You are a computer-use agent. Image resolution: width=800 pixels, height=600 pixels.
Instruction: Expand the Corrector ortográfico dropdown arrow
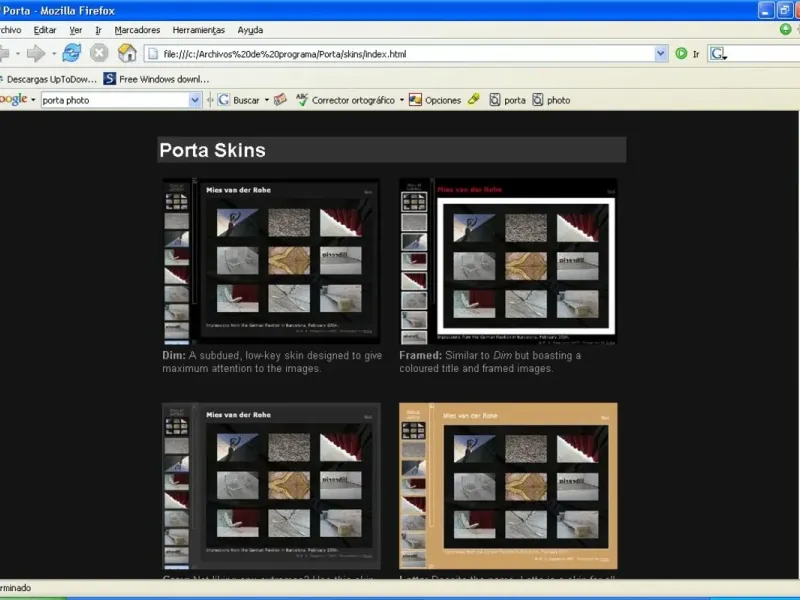coord(402,100)
